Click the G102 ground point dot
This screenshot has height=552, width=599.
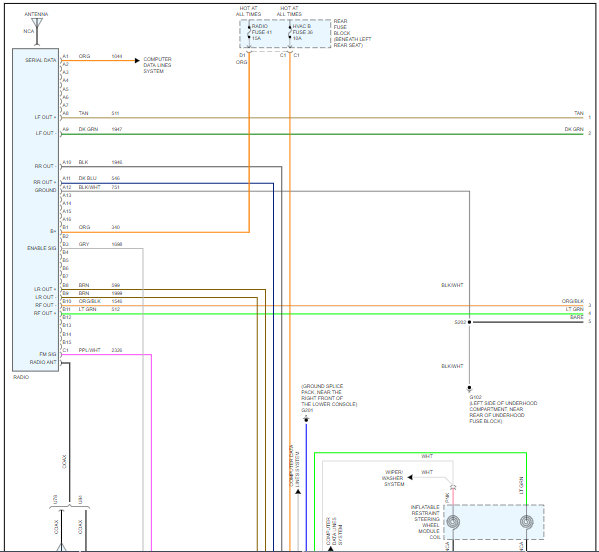[x=469, y=388]
